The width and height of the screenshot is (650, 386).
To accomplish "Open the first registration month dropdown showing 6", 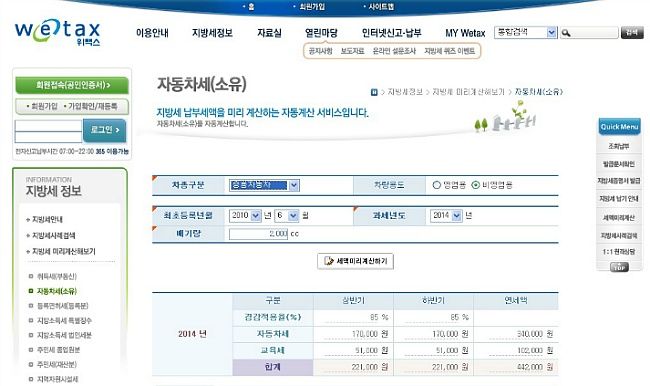I will pyautogui.click(x=286, y=216).
